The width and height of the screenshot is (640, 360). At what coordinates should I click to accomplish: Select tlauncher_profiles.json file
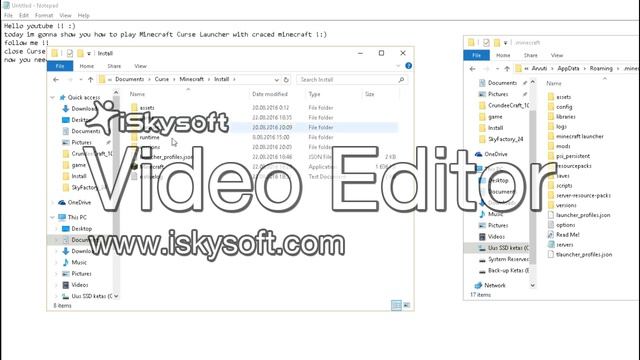click(x=584, y=254)
